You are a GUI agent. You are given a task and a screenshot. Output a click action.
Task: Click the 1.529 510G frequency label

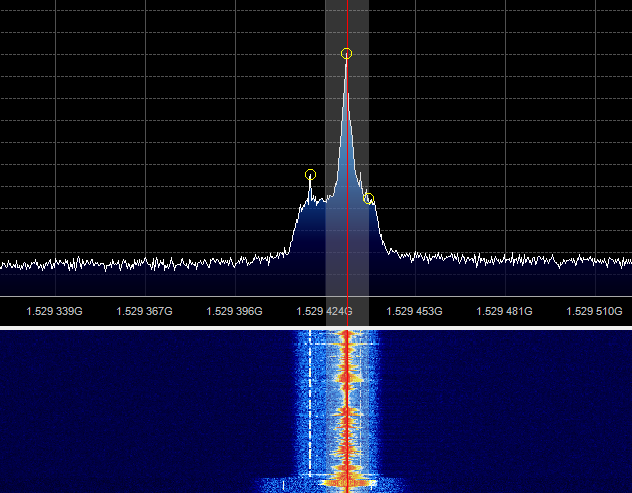point(595,311)
